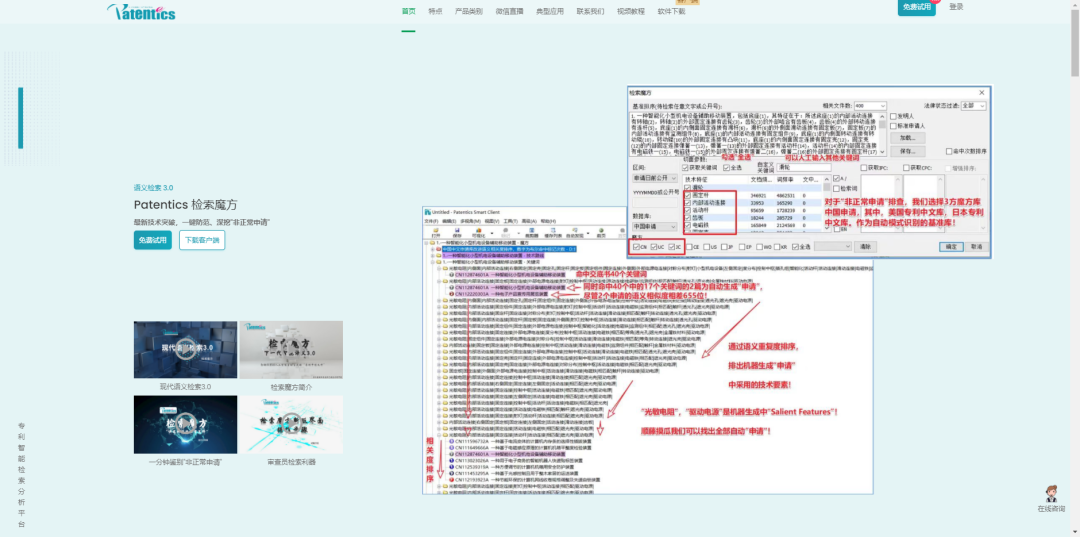Screen dimensions: 1080x537
Task: Enable the 命中次数排序 checkbox
Action: click(x=949, y=151)
